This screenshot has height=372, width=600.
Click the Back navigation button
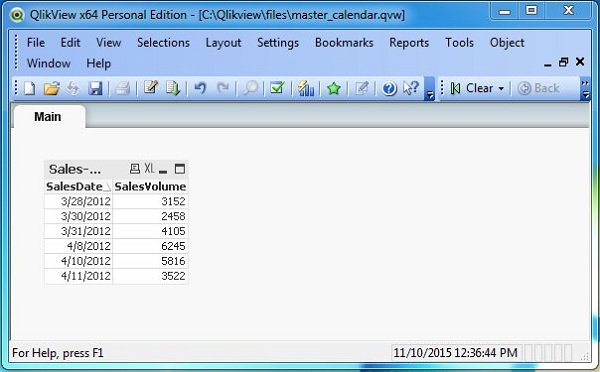(x=538, y=89)
